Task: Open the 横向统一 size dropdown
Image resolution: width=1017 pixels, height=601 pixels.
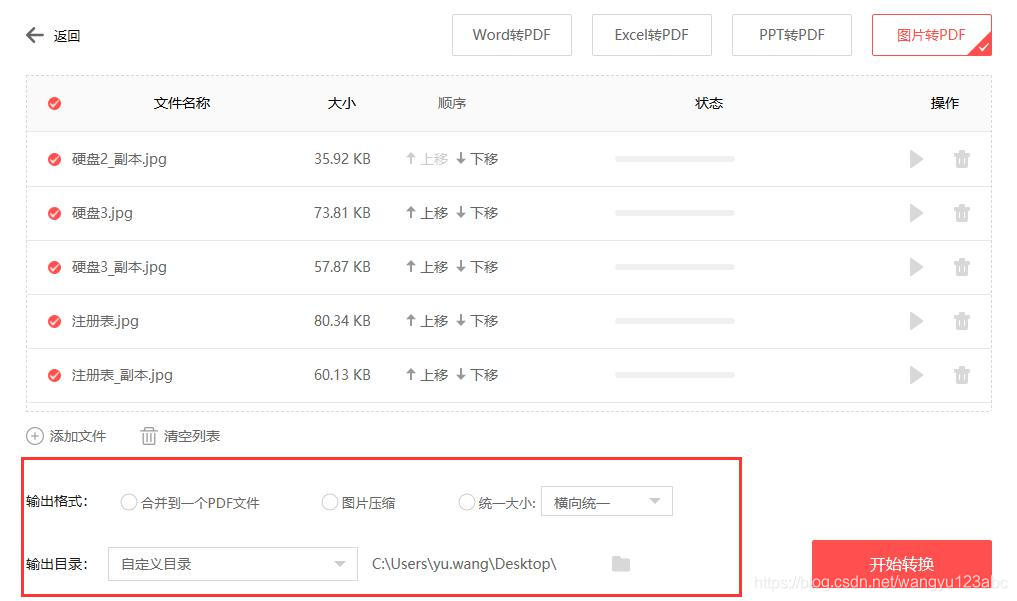Action: pos(606,501)
